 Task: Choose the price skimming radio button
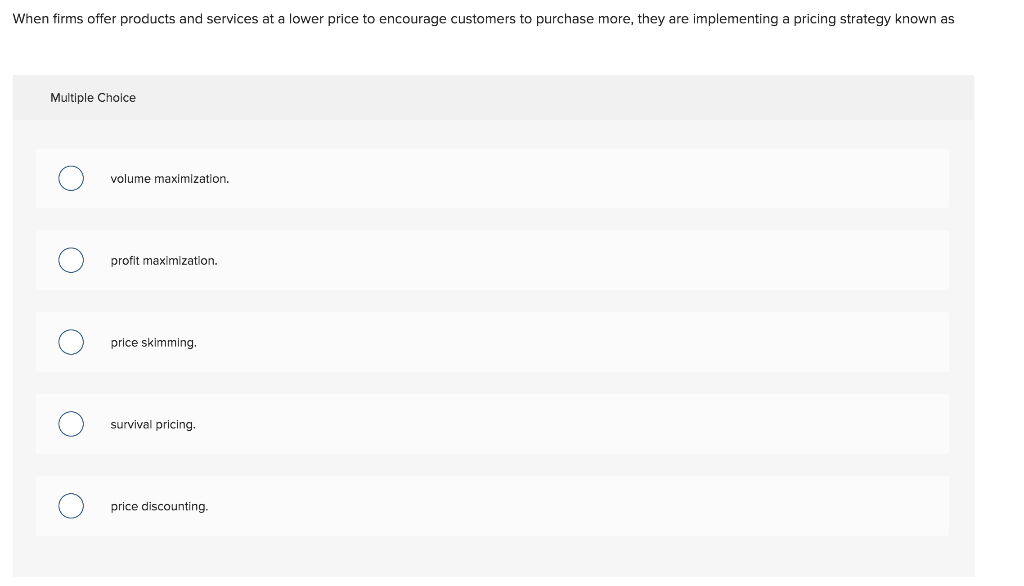click(71, 342)
